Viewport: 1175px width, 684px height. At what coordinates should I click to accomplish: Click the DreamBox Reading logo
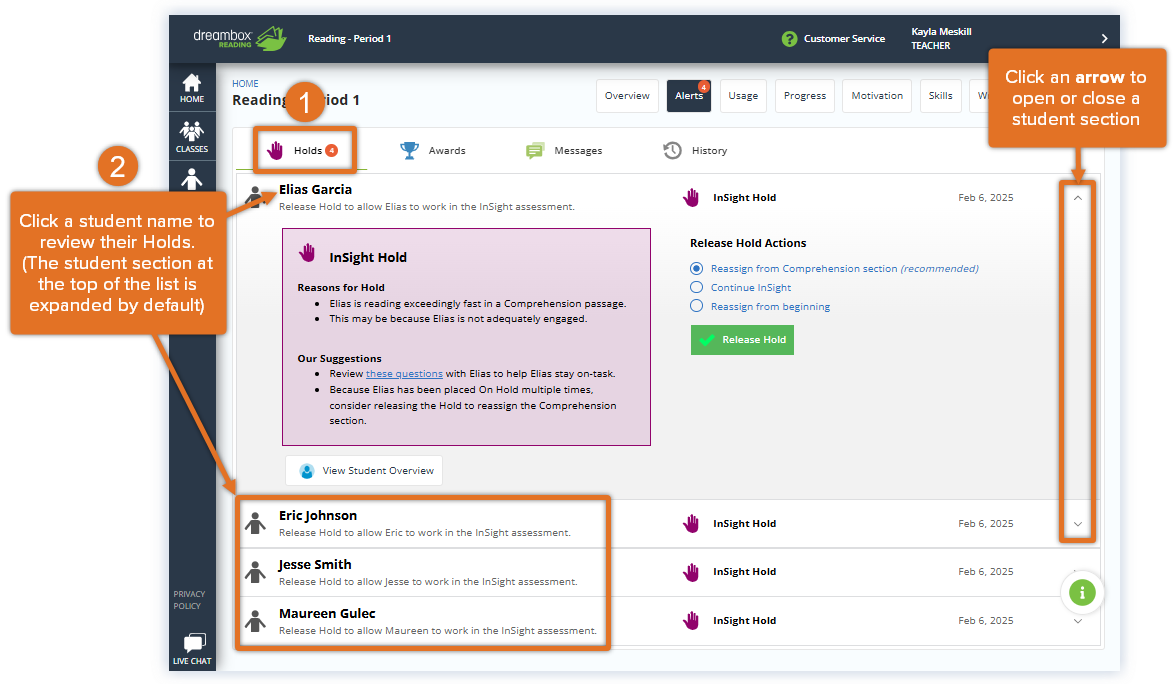(239, 38)
